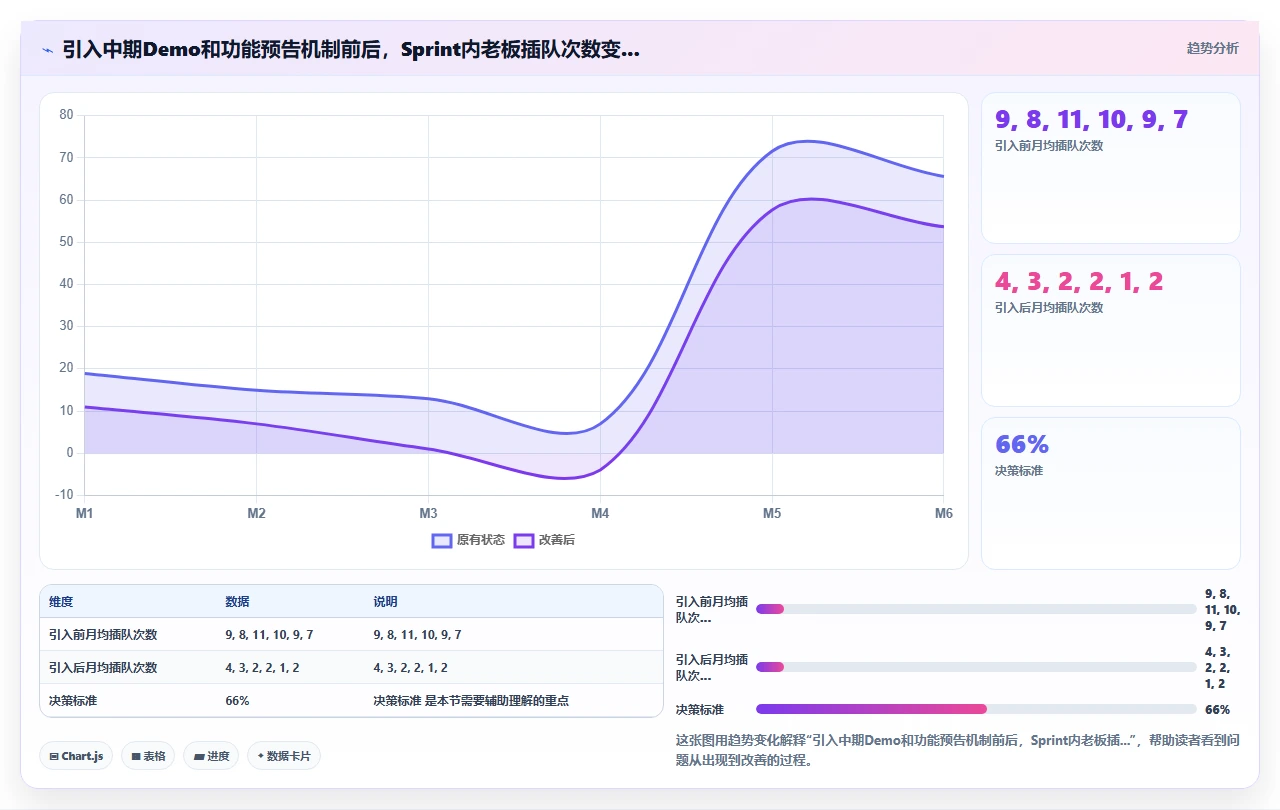Viewport: 1280px width, 810px height.
Task: Click the 引入前月均插队次数 progress bar
Action: pyautogui.click(x=976, y=609)
